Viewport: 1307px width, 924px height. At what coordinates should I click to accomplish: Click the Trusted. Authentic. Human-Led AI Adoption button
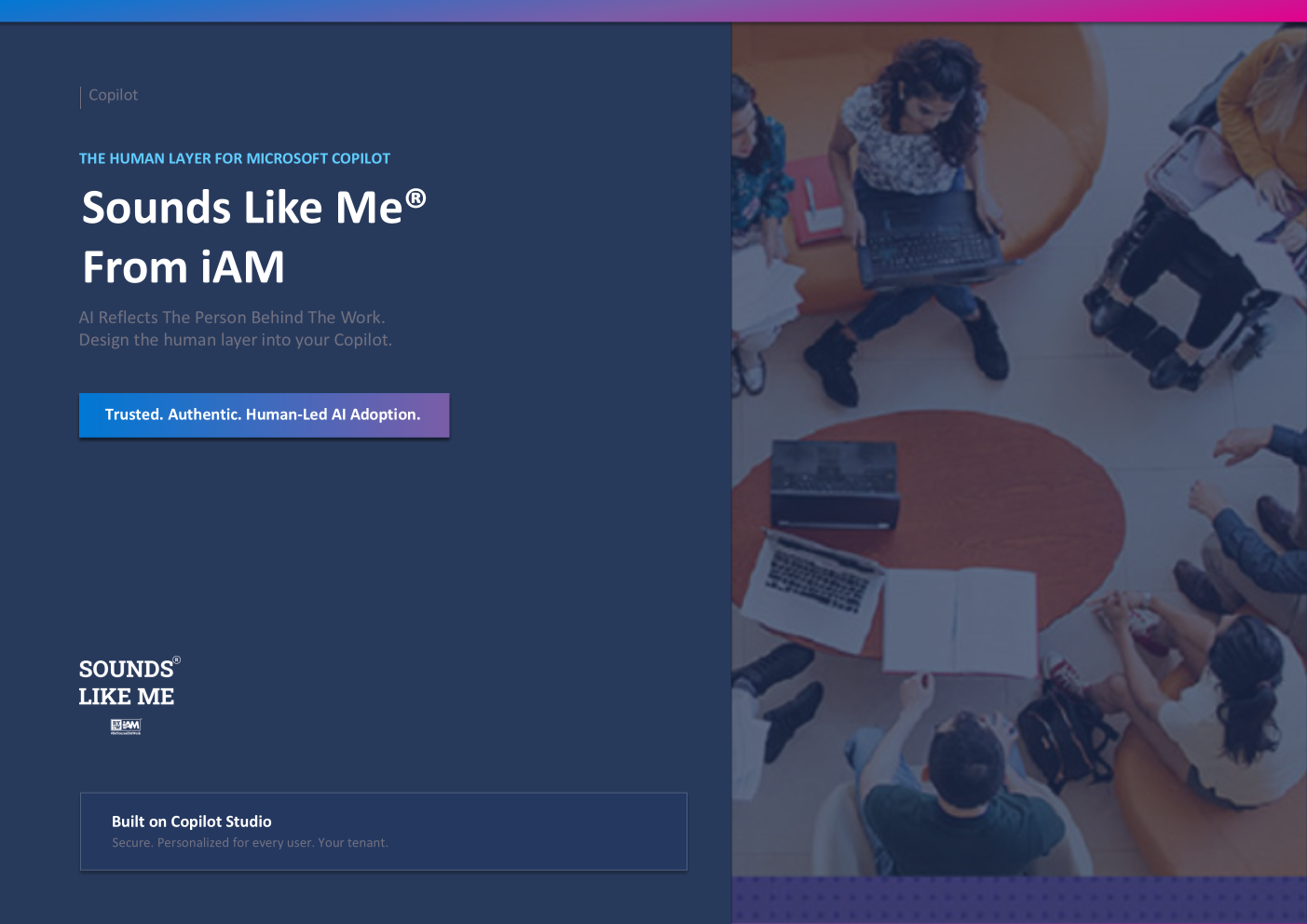click(x=264, y=414)
